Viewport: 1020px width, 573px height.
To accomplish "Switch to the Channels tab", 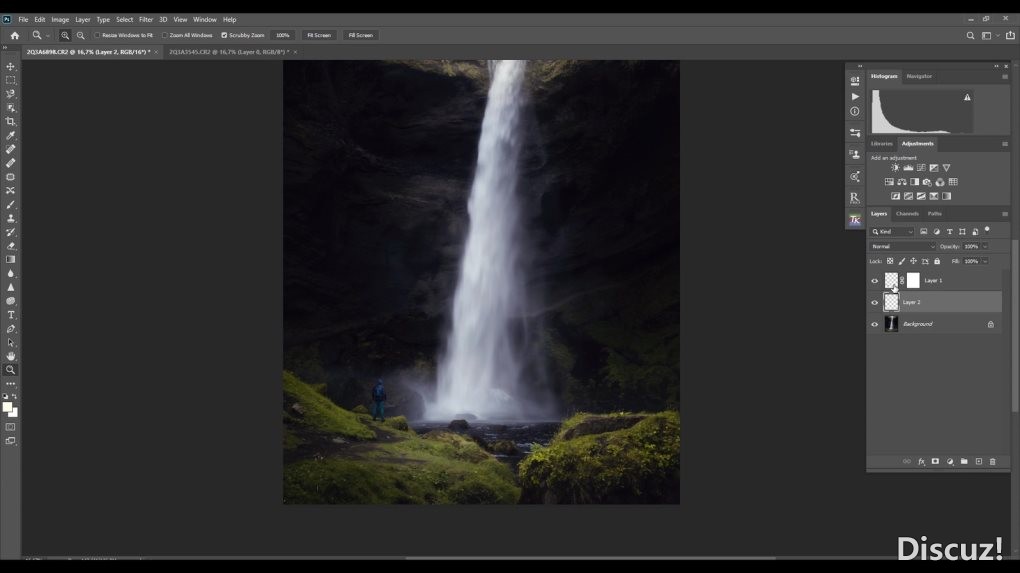I will pyautogui.click(x=907, y=213).
